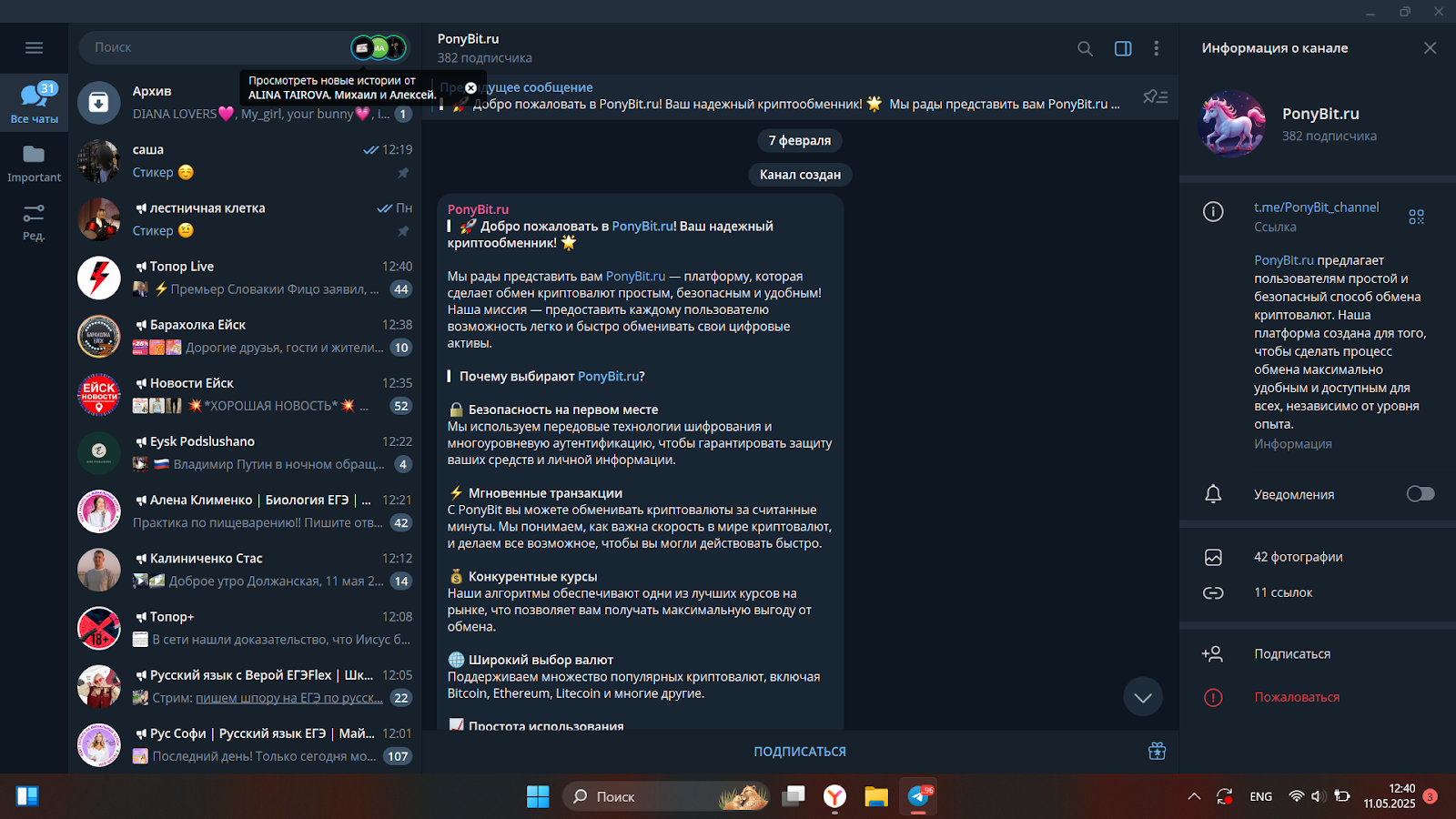This screenshot has height=819, width=1456.
Task: Open the channel three-dot options menu
Action: click(1156, 48)
